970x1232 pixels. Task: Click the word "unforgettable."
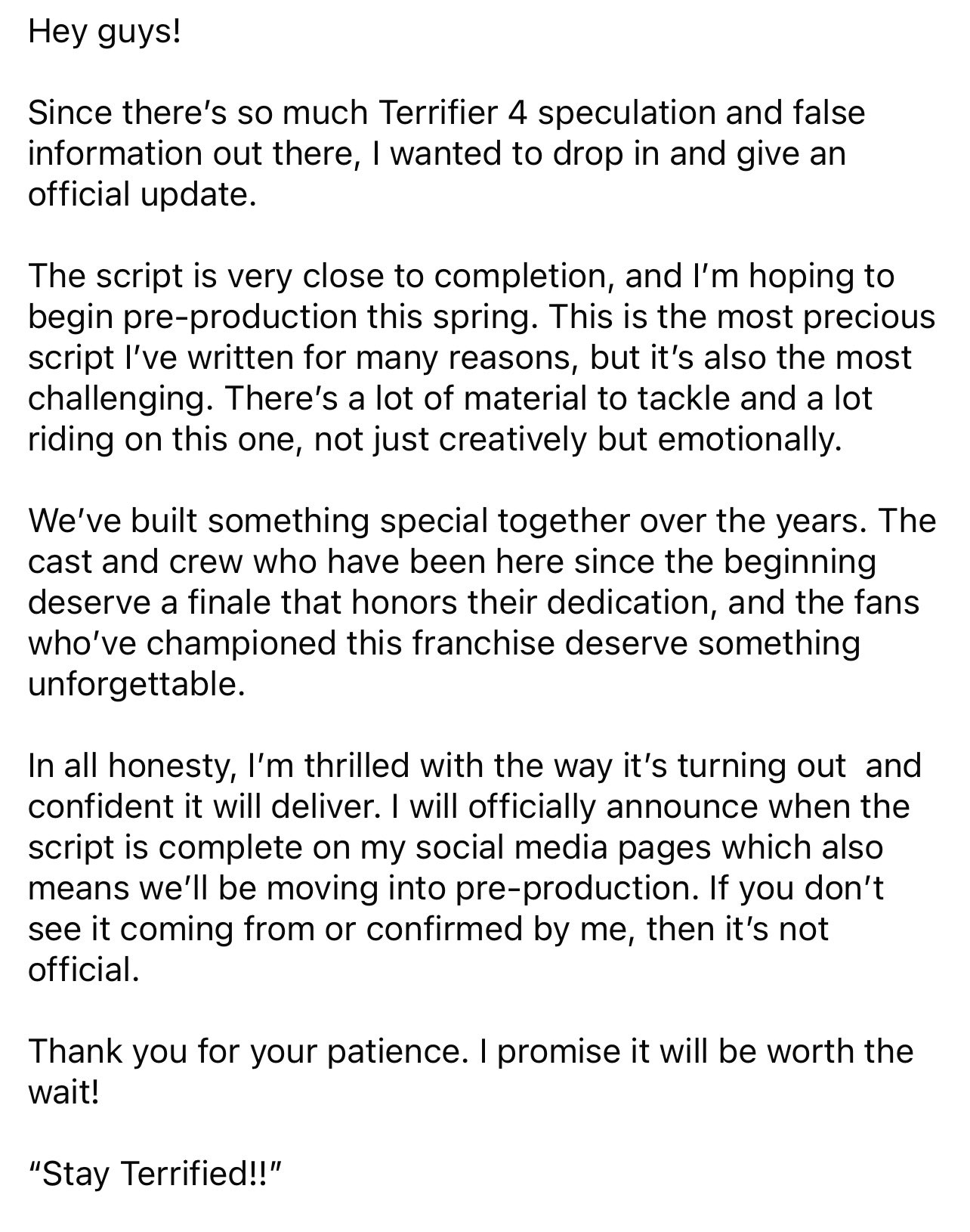[x=137, y=684]
